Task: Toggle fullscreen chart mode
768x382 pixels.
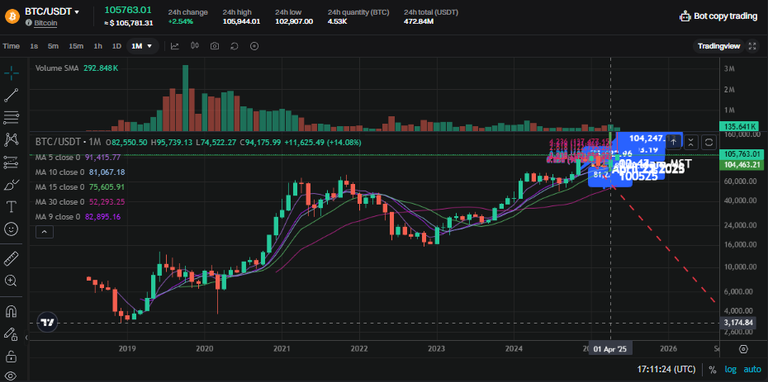Action: click(752, 46)
